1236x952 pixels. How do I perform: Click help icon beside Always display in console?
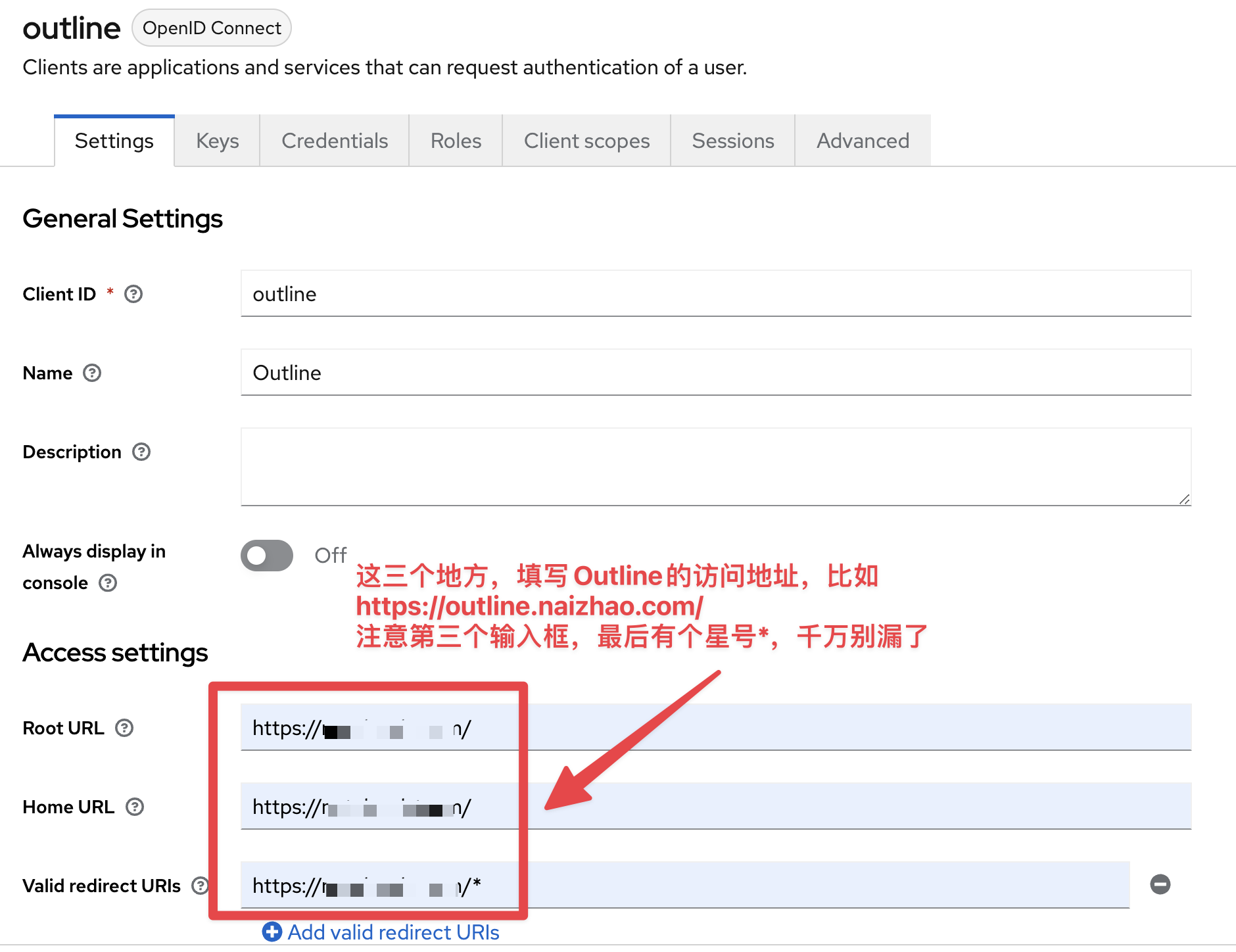click(108, 583)
